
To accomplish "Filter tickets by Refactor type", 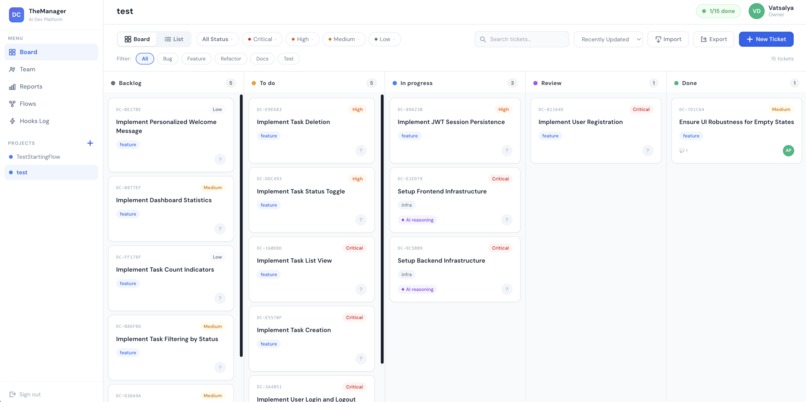I will point(231,59).
